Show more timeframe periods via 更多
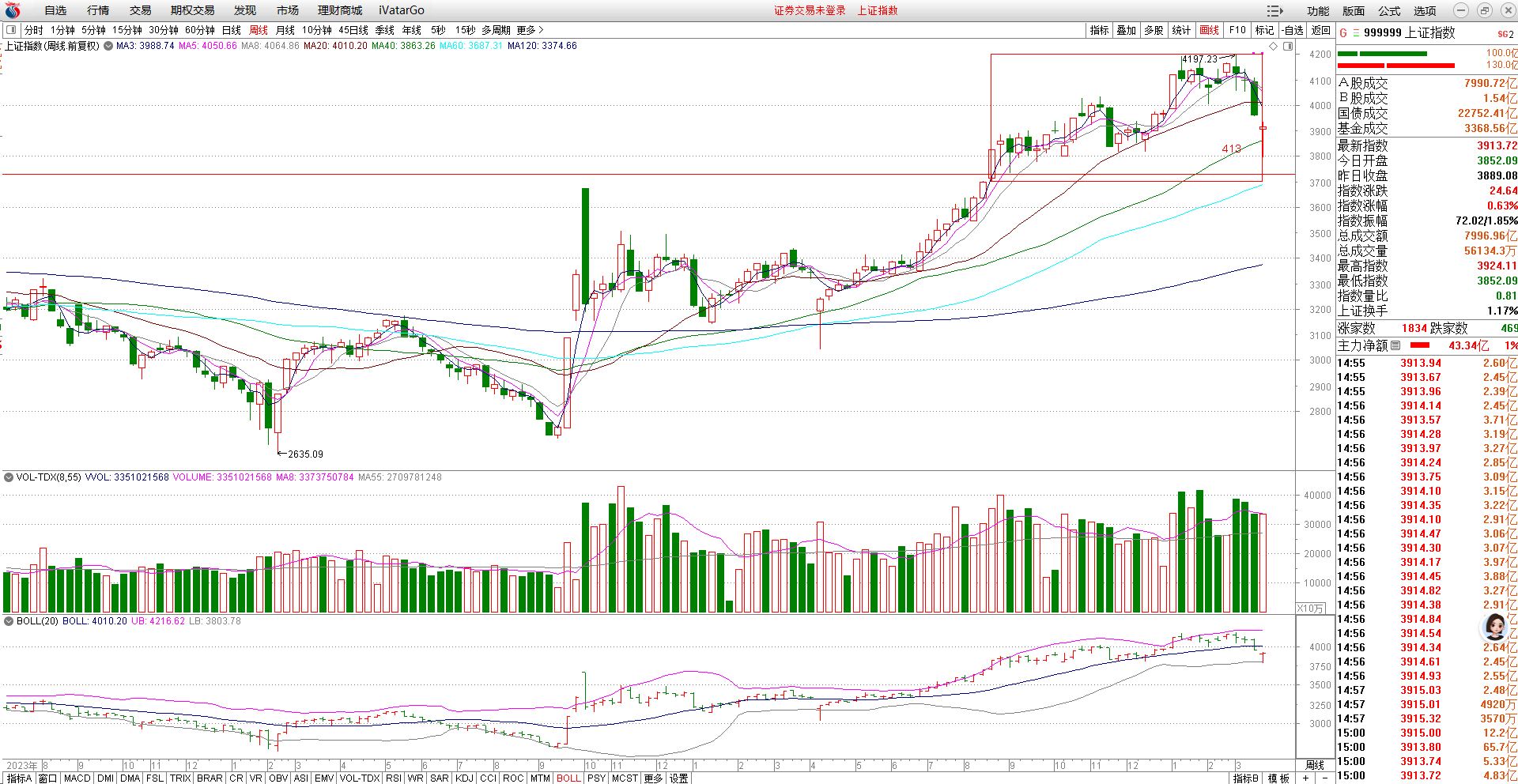Screen dimensions: 1518x784 click(530, 30)
